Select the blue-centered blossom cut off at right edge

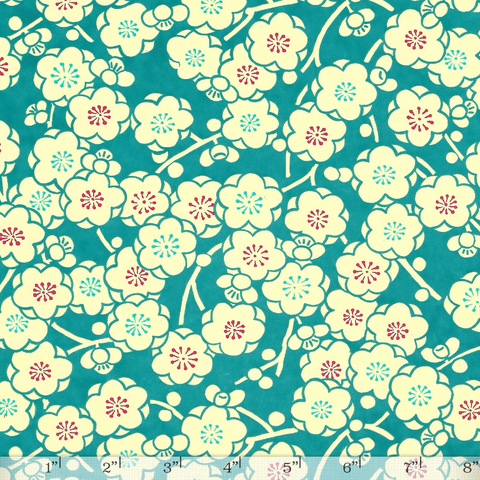(x=472, y=299)
